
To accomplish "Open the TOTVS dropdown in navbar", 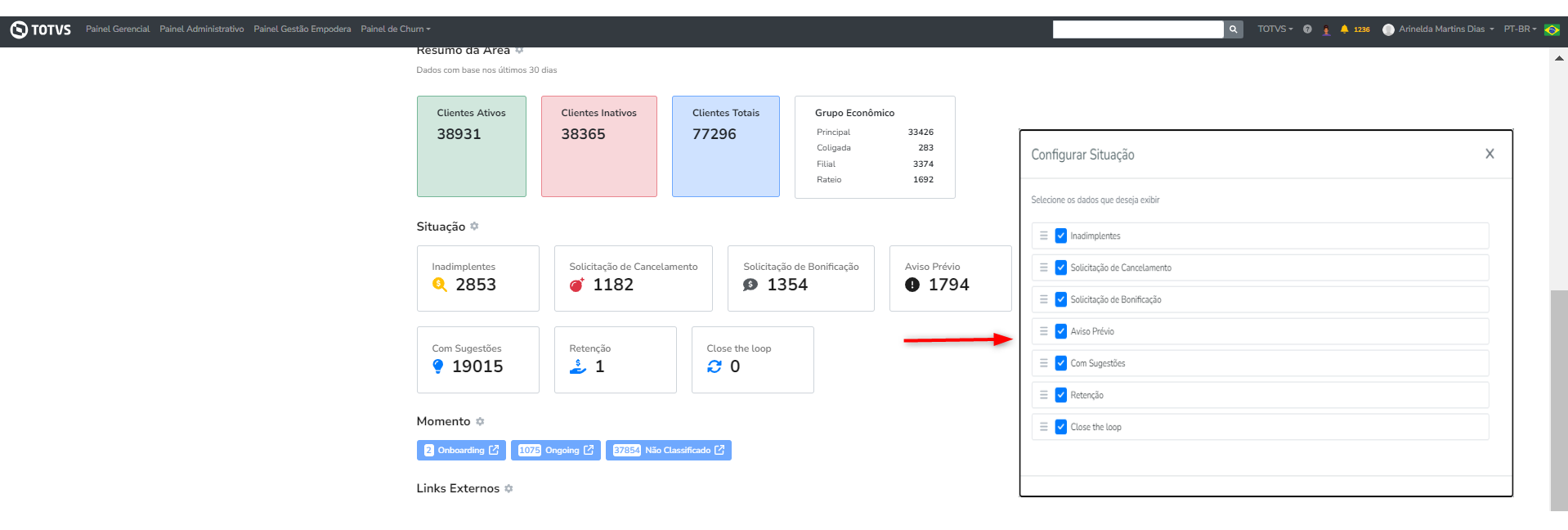I will (x=1275, y=29).
